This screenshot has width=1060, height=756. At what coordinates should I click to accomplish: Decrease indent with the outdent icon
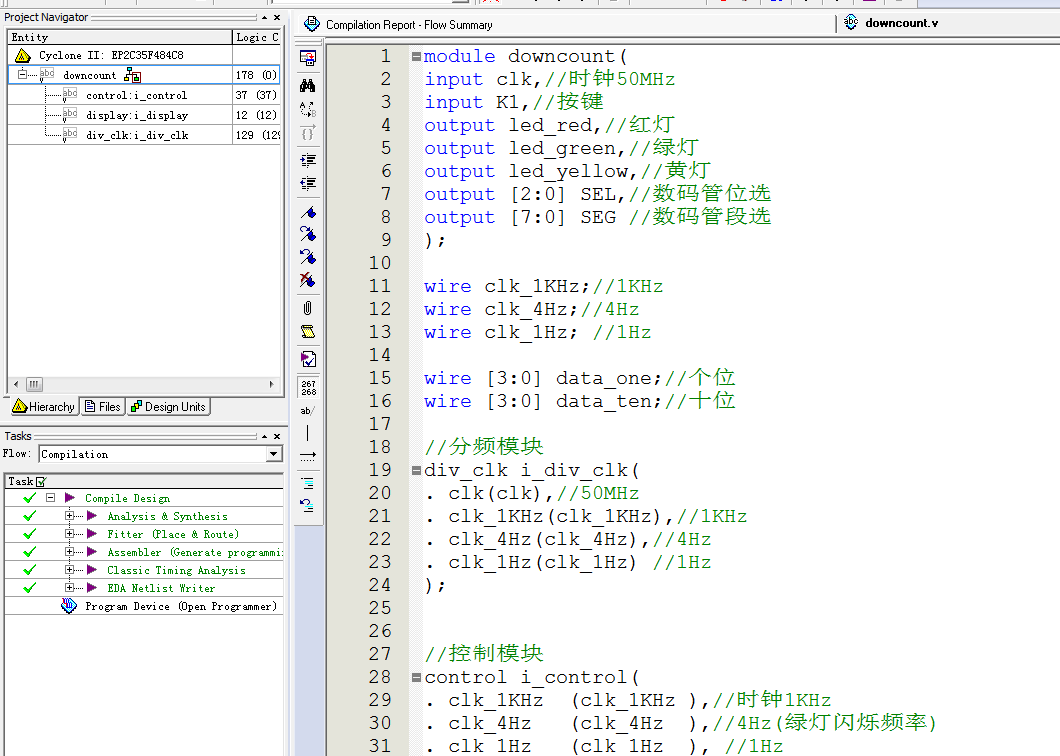308,183
